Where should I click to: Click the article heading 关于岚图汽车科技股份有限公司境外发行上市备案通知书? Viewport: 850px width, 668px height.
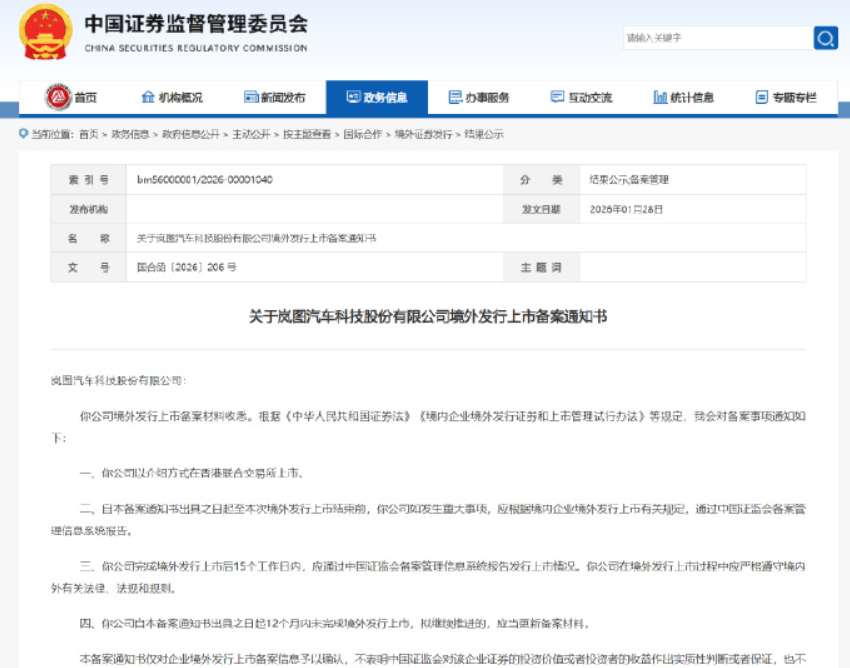click(x=428, y=316)
